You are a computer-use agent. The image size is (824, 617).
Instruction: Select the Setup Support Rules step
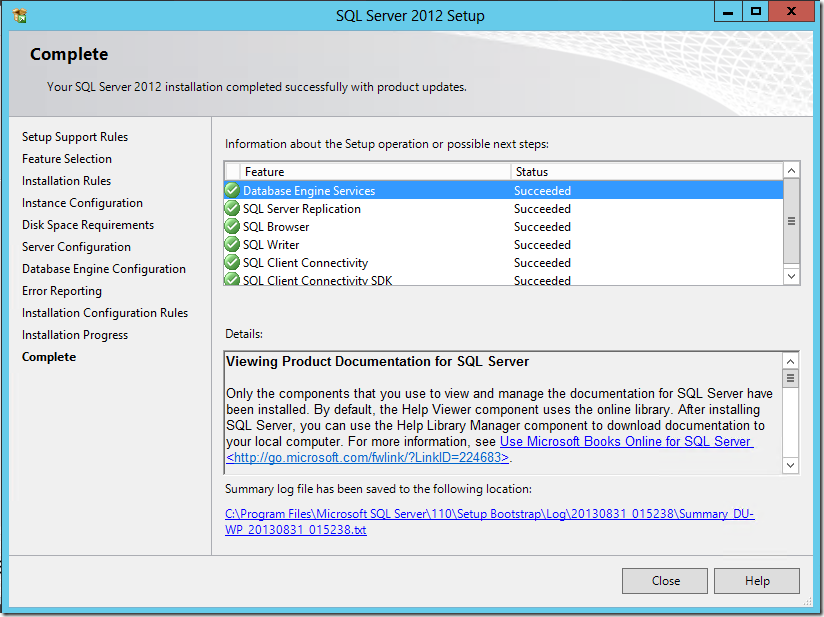click(x=75, y=137)
